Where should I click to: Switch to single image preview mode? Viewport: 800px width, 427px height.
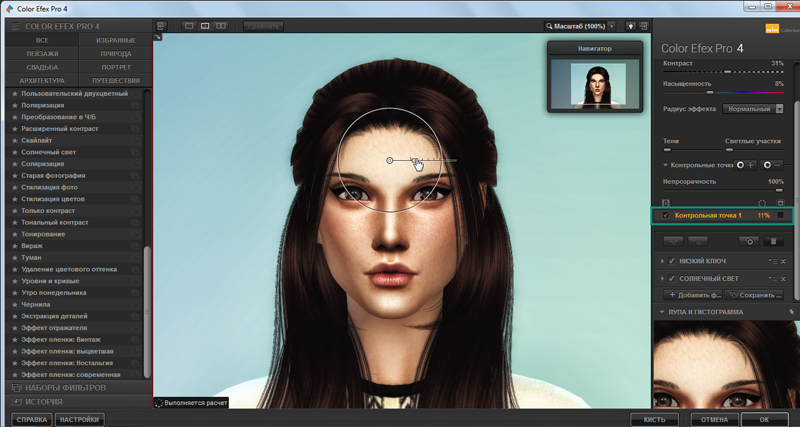[189, 26]
